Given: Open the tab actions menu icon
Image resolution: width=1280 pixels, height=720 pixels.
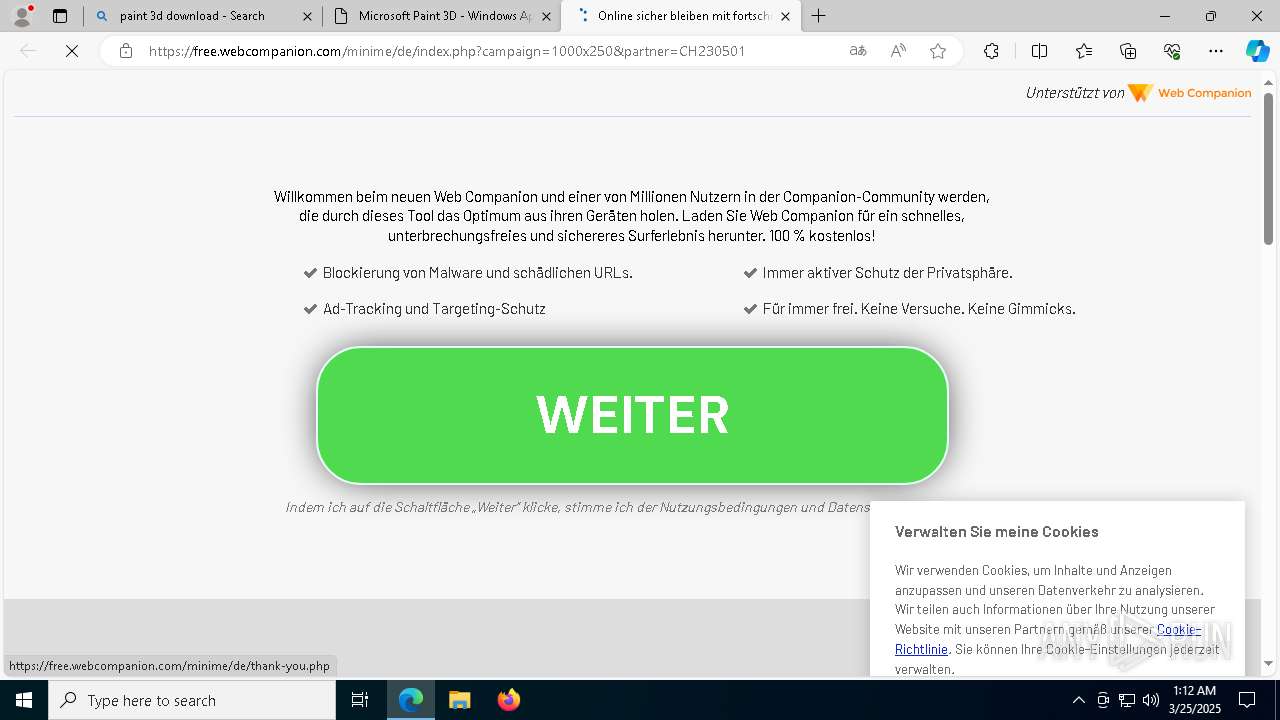Looking at the screenshot, I should [x=60, y=16].
